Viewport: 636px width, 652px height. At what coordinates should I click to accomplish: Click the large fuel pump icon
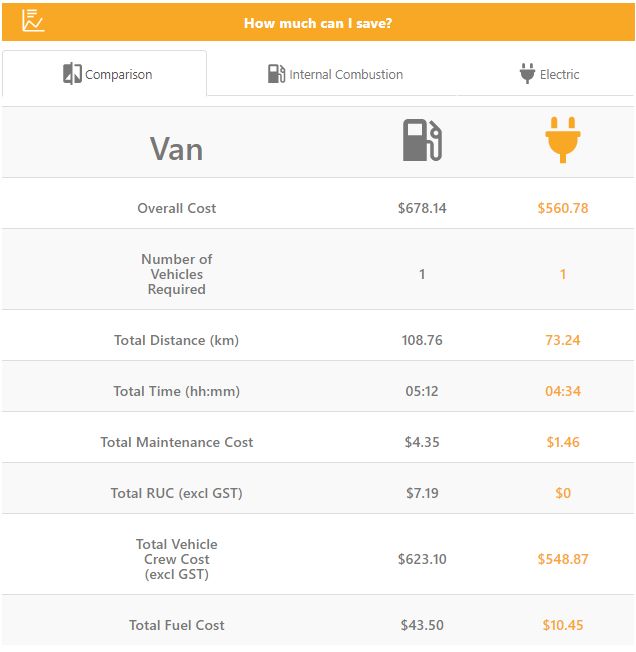click(422, 140)
